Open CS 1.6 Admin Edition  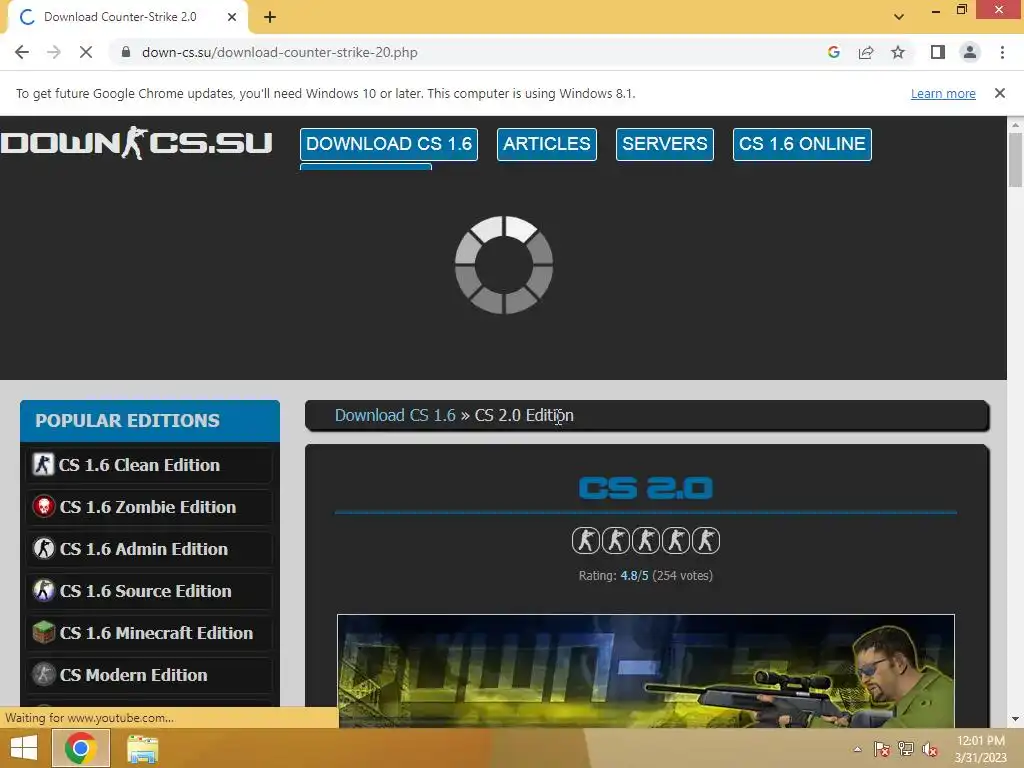click(150, 549)
